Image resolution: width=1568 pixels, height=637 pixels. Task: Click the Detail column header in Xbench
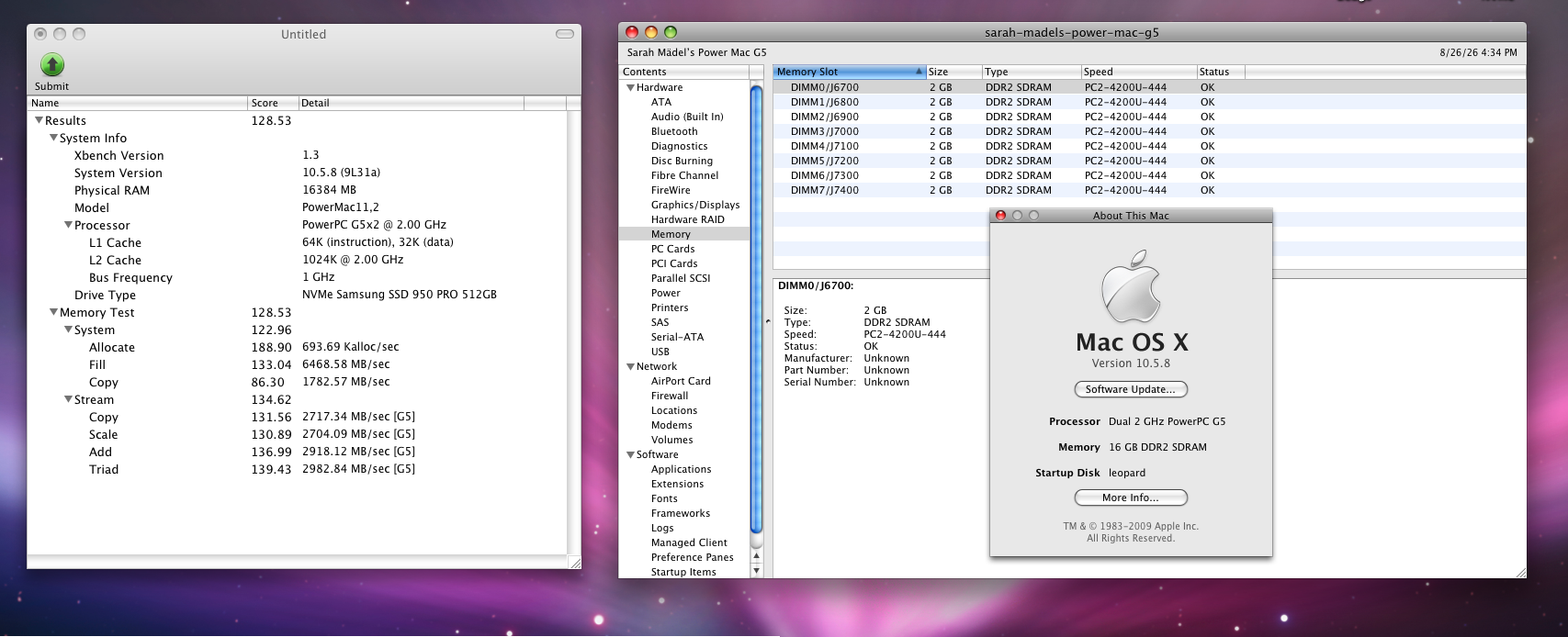click(x=411, y=103)
